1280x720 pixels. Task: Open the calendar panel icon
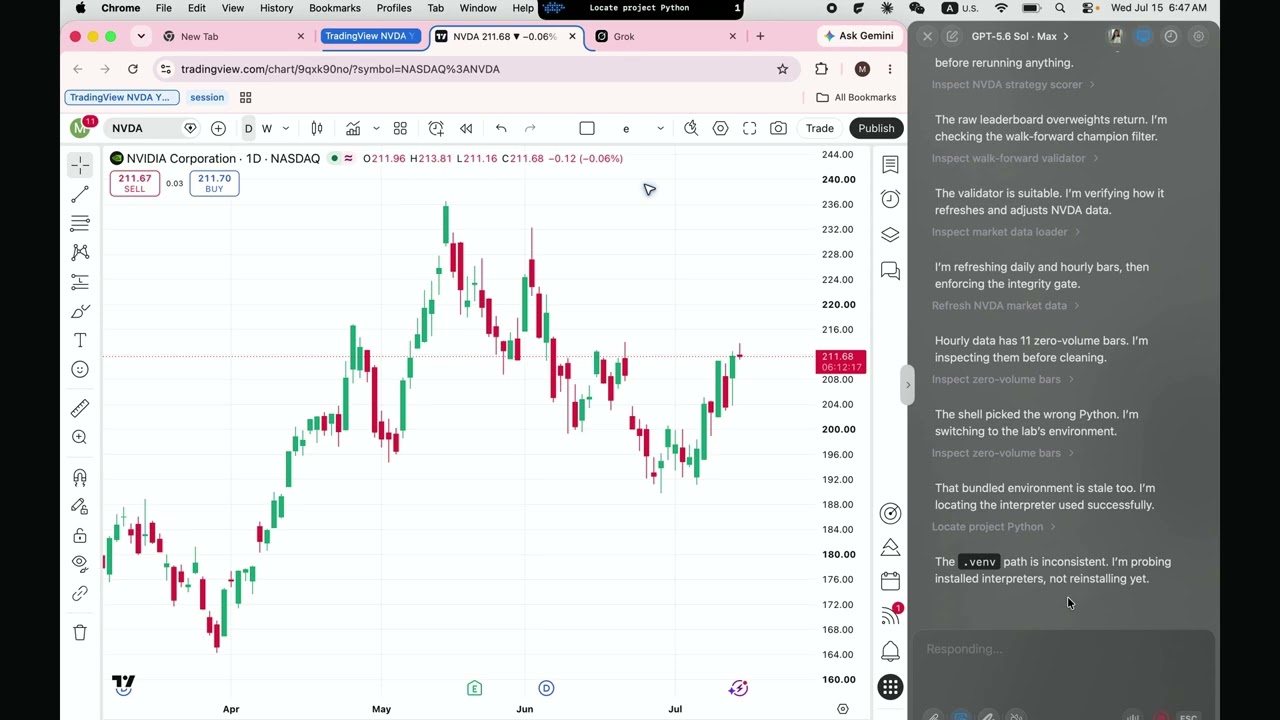[890, 581]
